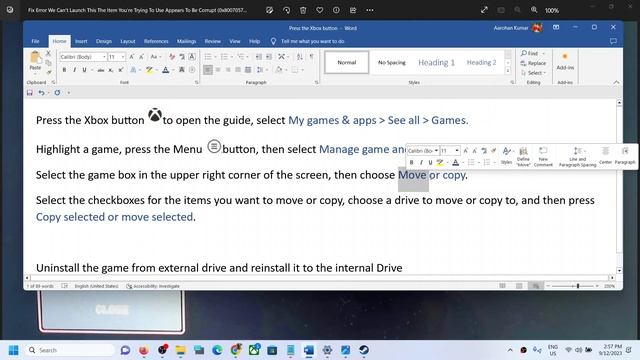Image resolution: width=640 pixels, height=360 pixels.
Task: Click the Tell me what you want search box
Action: [312, 41]
